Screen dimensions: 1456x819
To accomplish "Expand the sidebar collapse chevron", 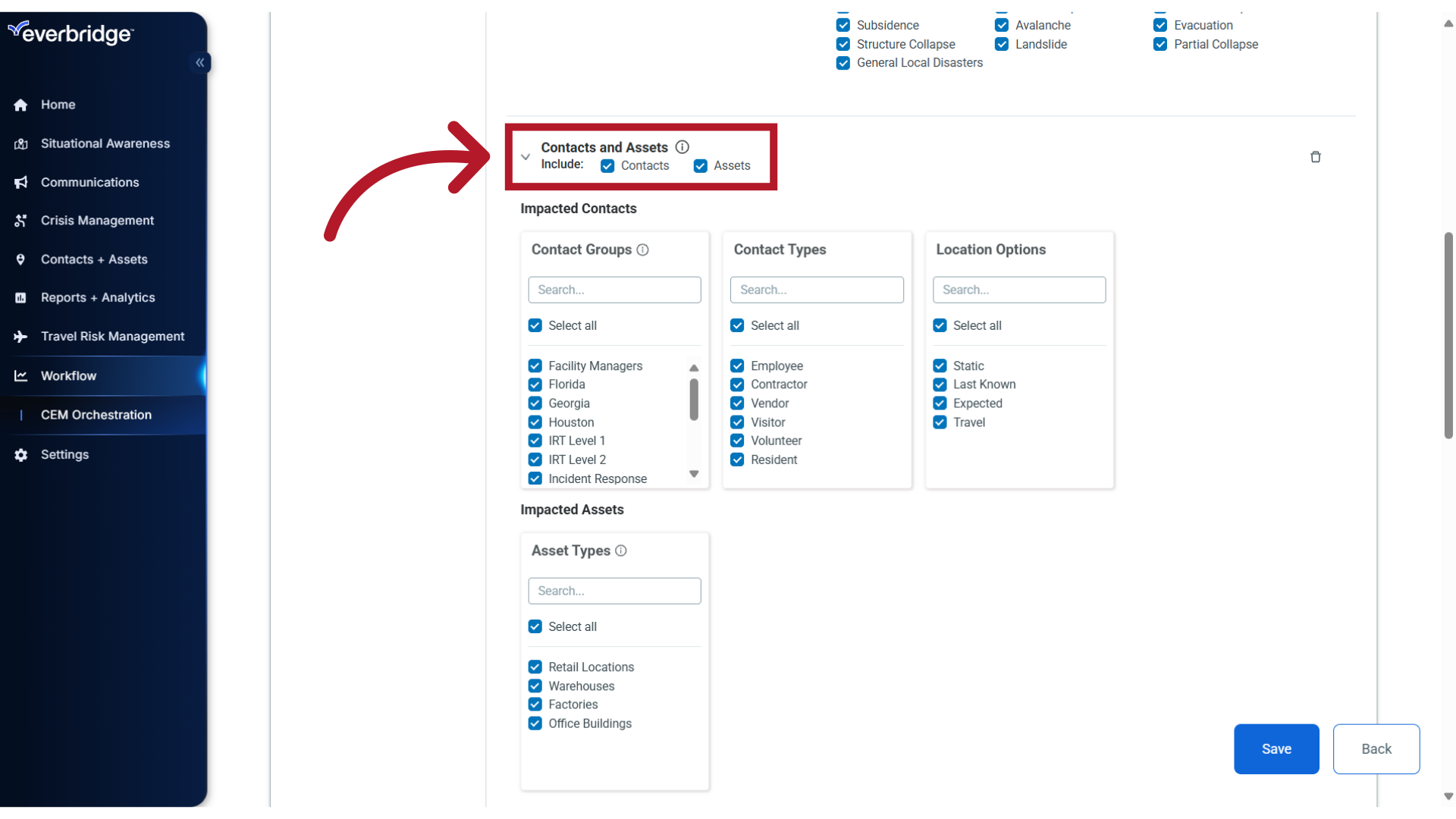I will (x=200, y=62).
